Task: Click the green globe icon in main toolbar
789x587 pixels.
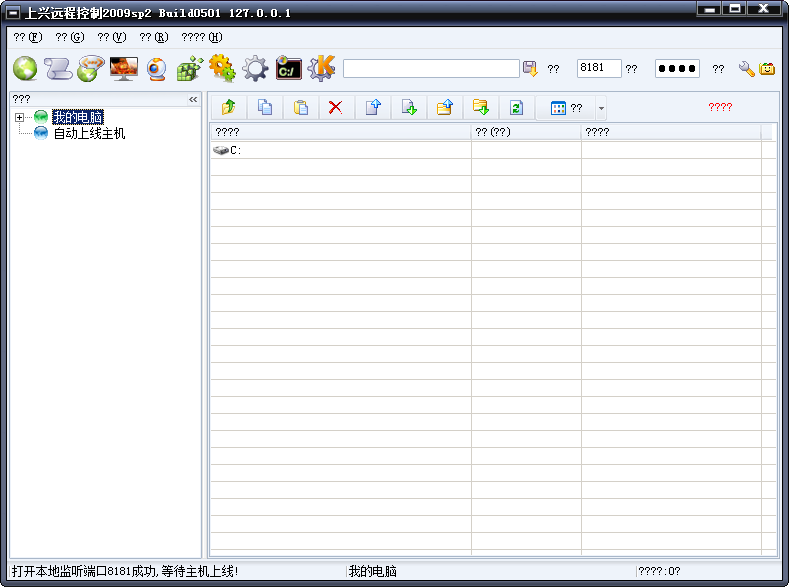Action: click(x=25, y=69)
